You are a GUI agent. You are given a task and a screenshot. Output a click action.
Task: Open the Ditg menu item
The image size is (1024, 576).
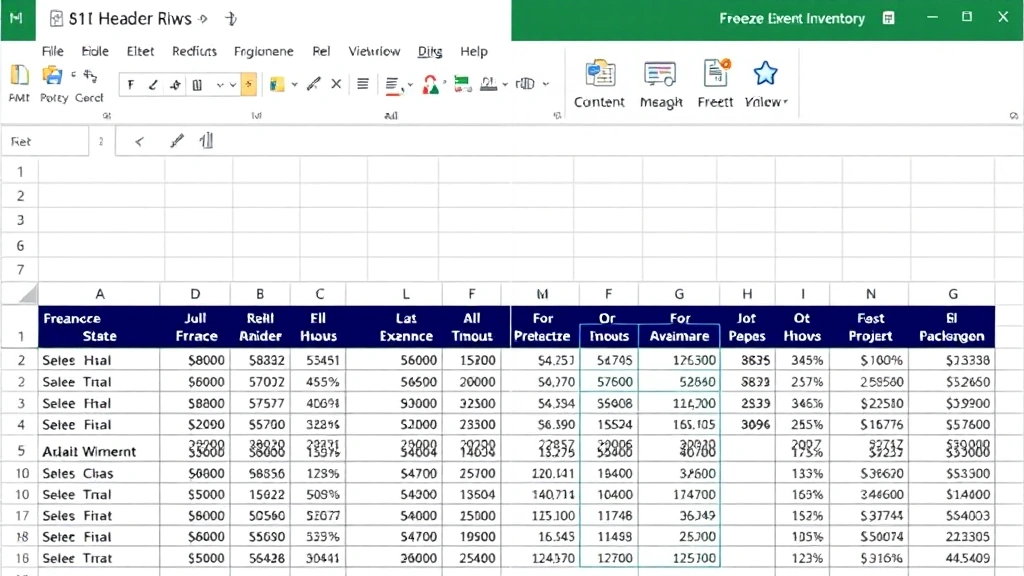[x=428, y=51]
